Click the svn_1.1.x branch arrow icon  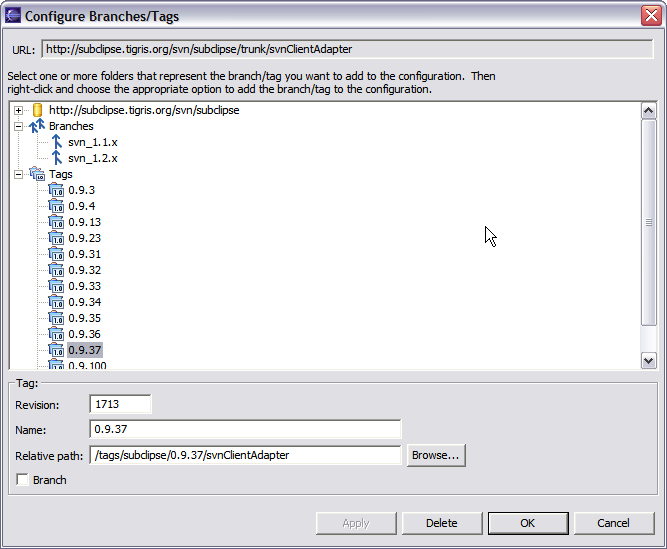point(57,142)
